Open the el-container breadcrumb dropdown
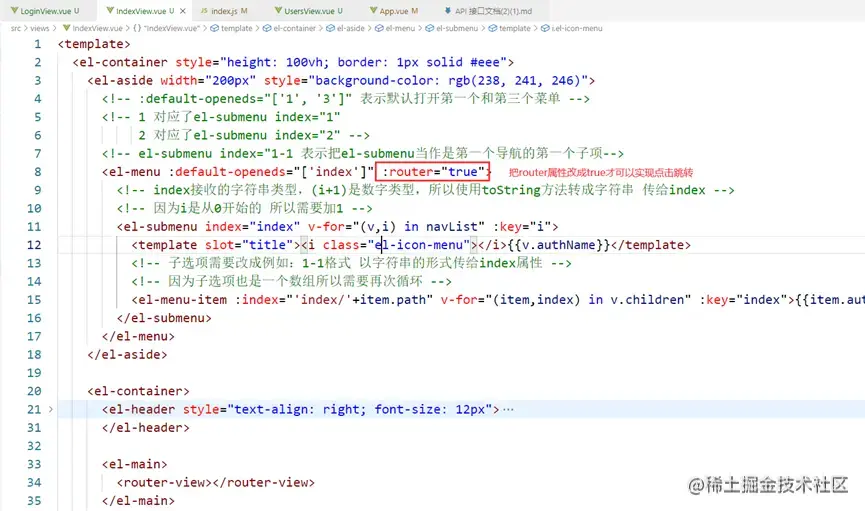 coord(295,28)
